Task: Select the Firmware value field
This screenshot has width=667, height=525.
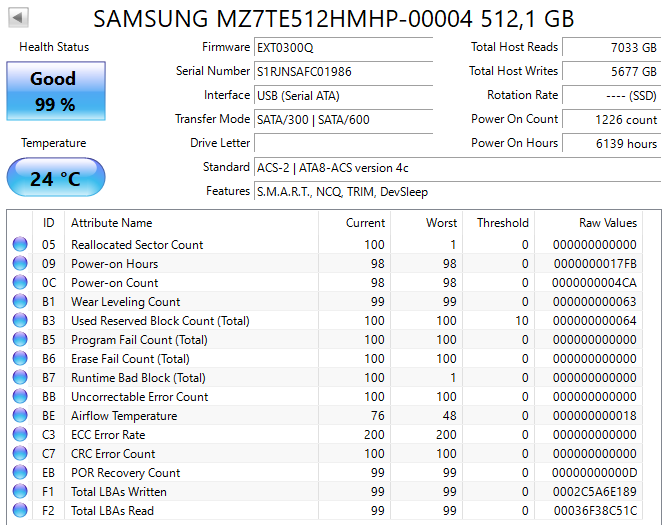Action: (x=344, y=48)
